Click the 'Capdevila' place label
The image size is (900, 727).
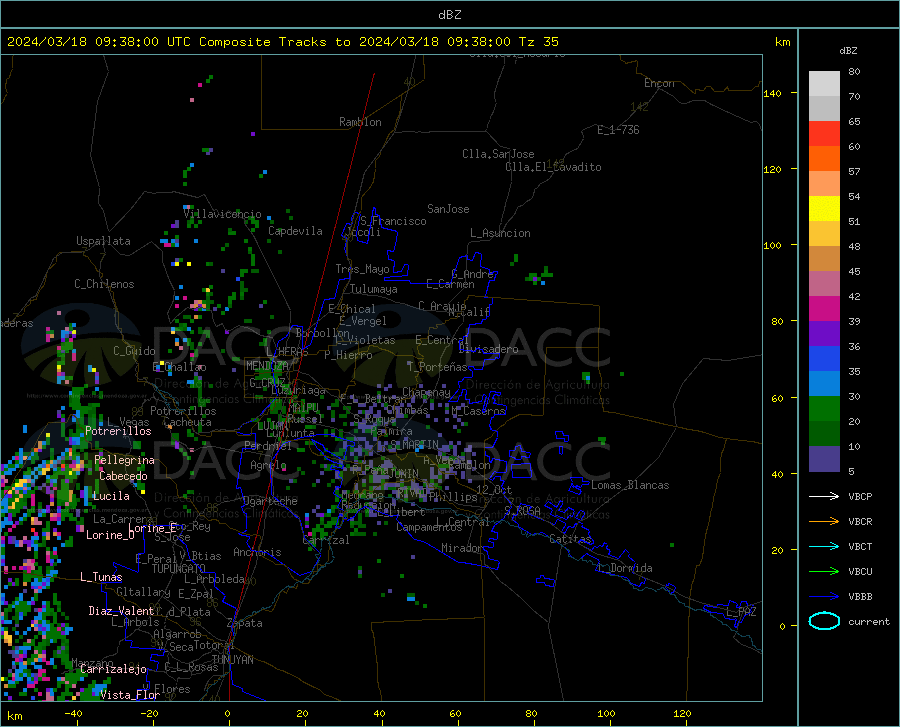[295, 231]
